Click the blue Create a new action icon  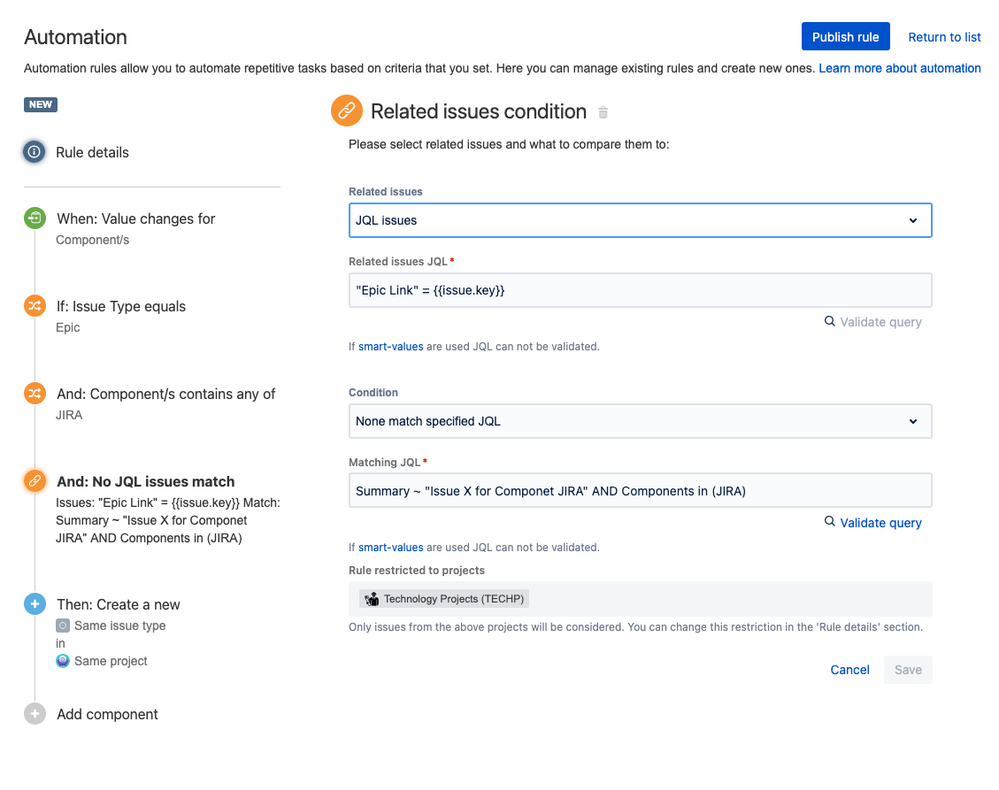[35, 604]
